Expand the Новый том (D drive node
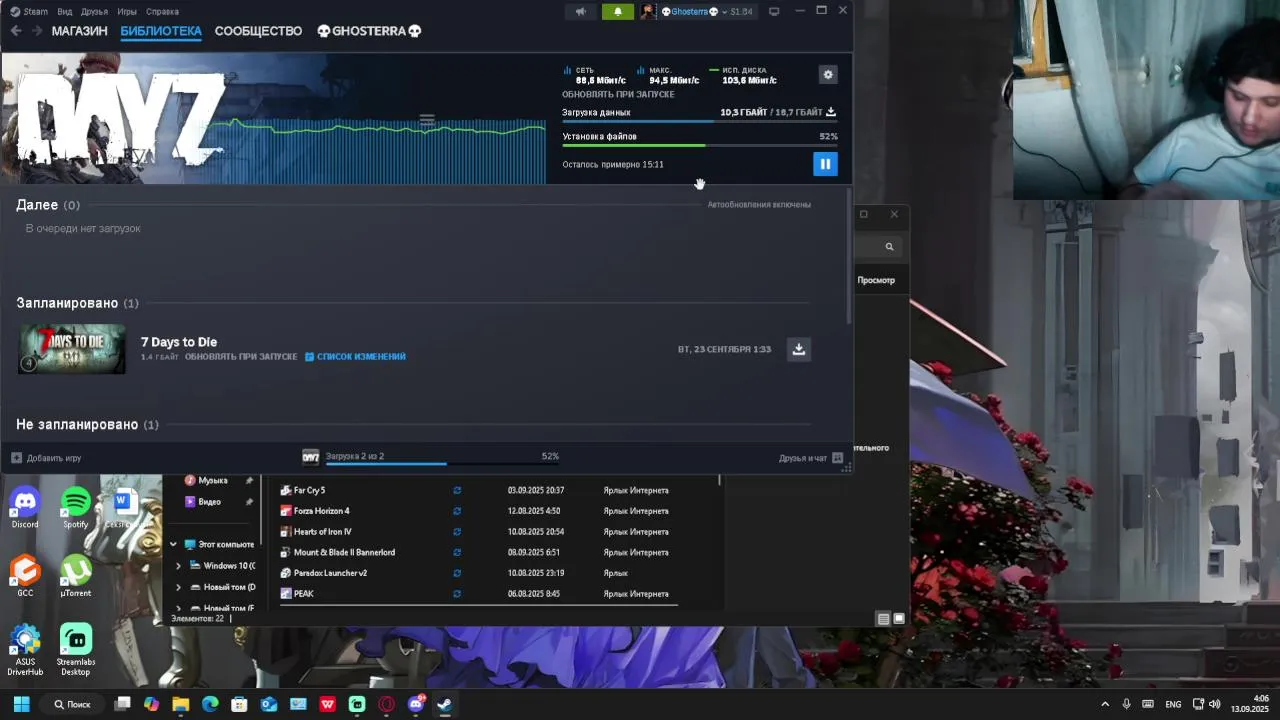This screenshot has height=720, width=1280. [x=179, y=587]
